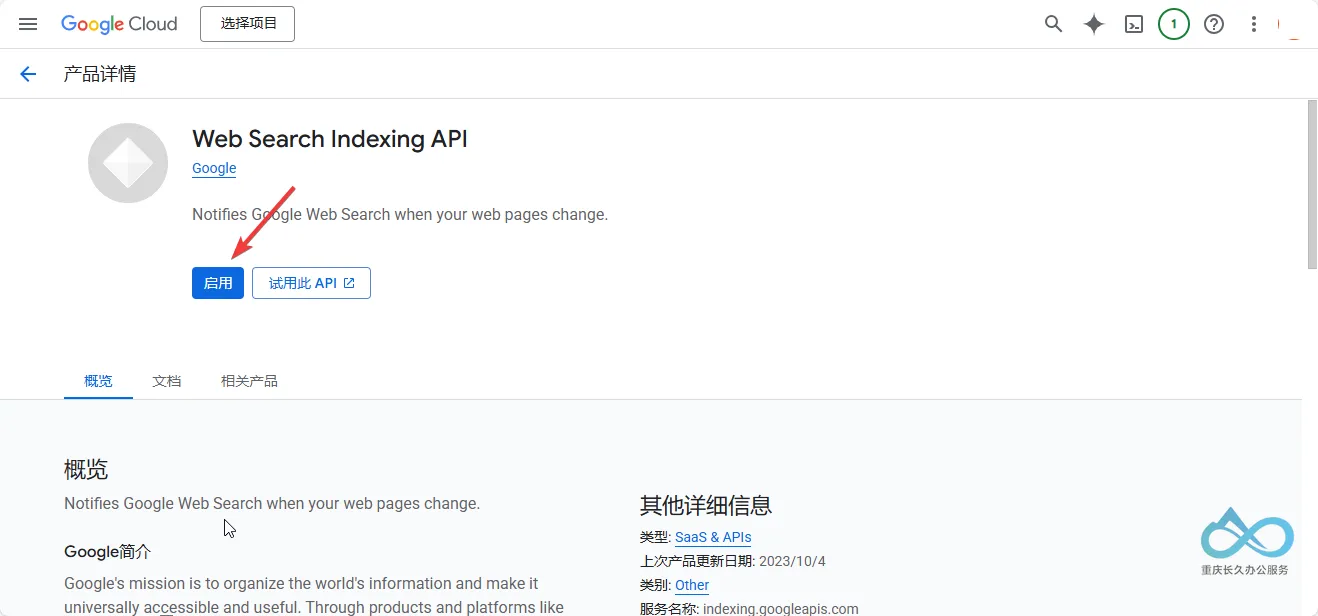Click the 概览 section heading

tap(86, 469)
